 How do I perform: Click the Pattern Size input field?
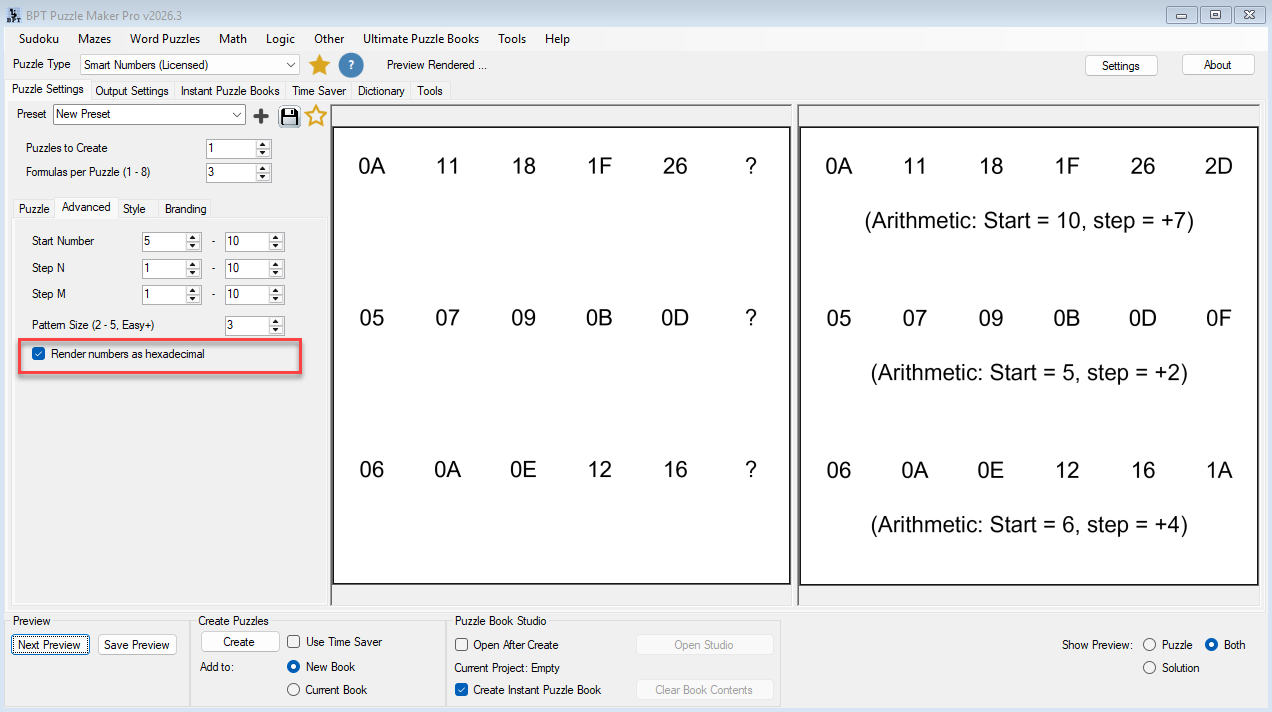[247, 325]
